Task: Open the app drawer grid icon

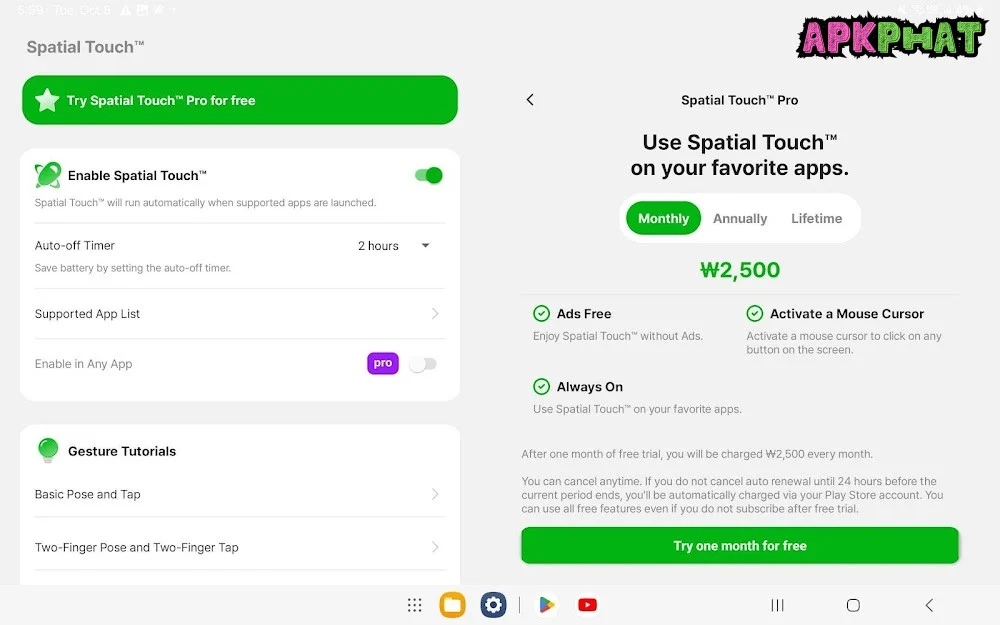Action: pyautogui.click(x=414, y=605)
